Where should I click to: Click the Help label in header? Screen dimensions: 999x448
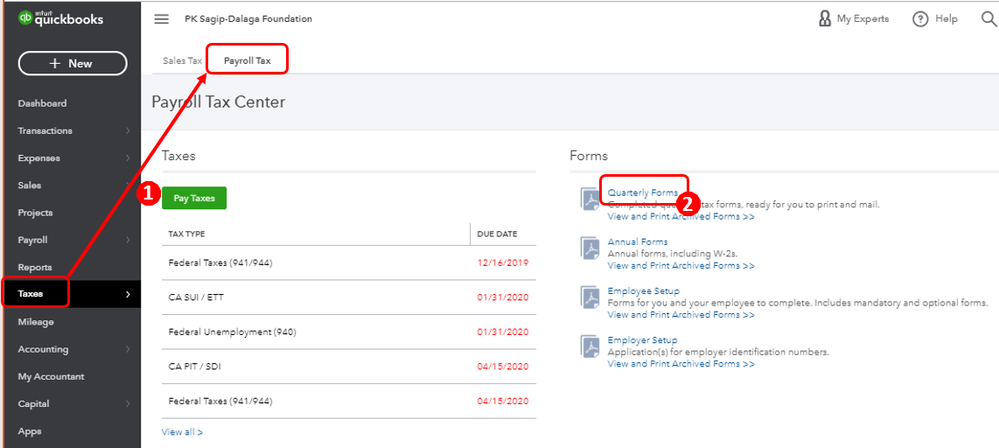point(946,19)
